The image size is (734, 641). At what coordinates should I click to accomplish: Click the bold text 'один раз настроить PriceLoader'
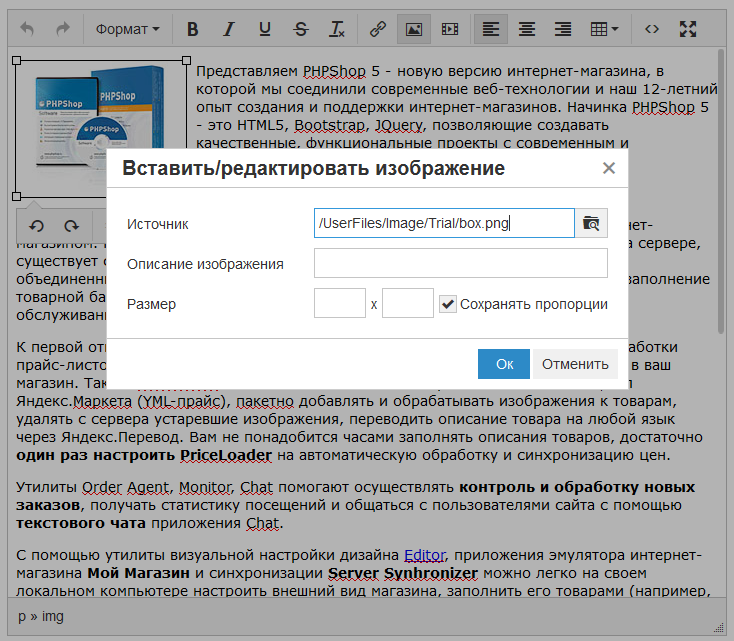(144, 455)
